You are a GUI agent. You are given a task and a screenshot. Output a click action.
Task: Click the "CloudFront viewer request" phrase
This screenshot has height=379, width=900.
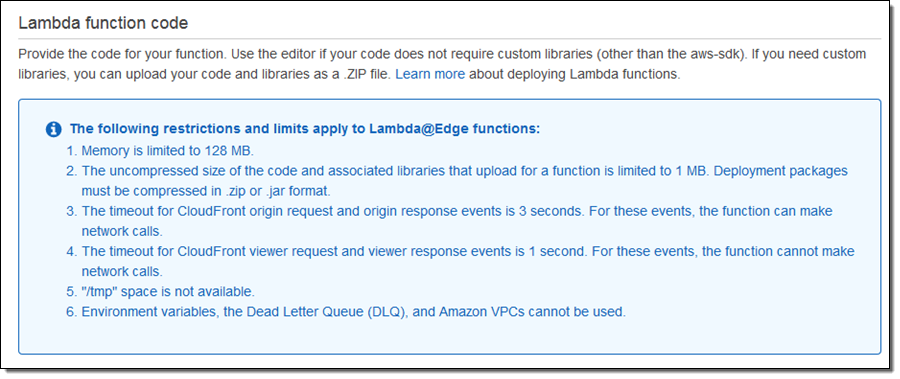[257, 252]
